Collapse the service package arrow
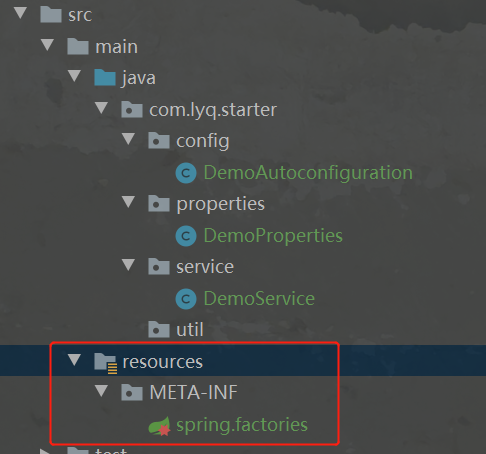Viewport: 486px width, 454px height. (128, 265)
